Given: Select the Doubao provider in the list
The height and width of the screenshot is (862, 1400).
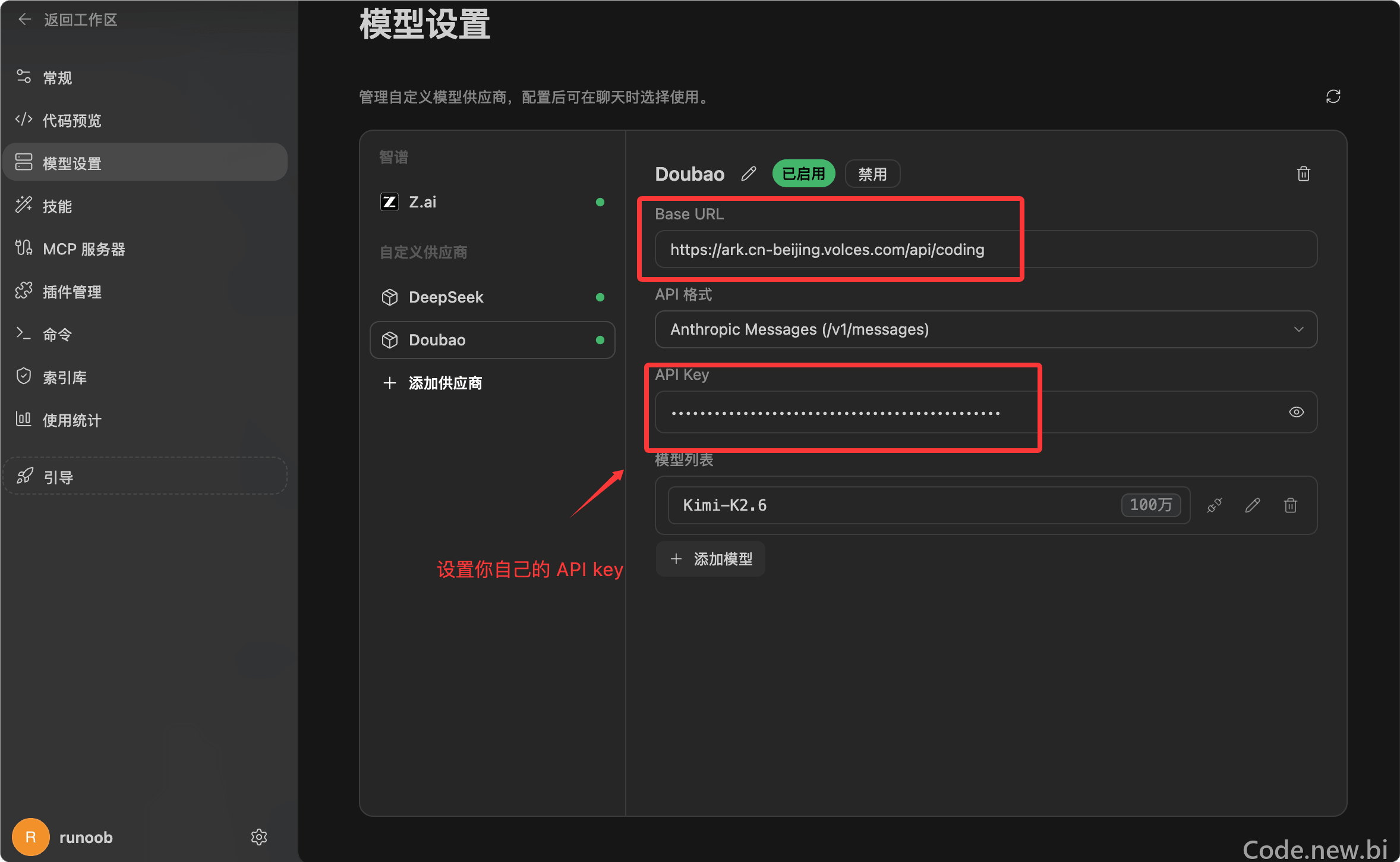Looking at the screenshot, I should click(492, 340).
